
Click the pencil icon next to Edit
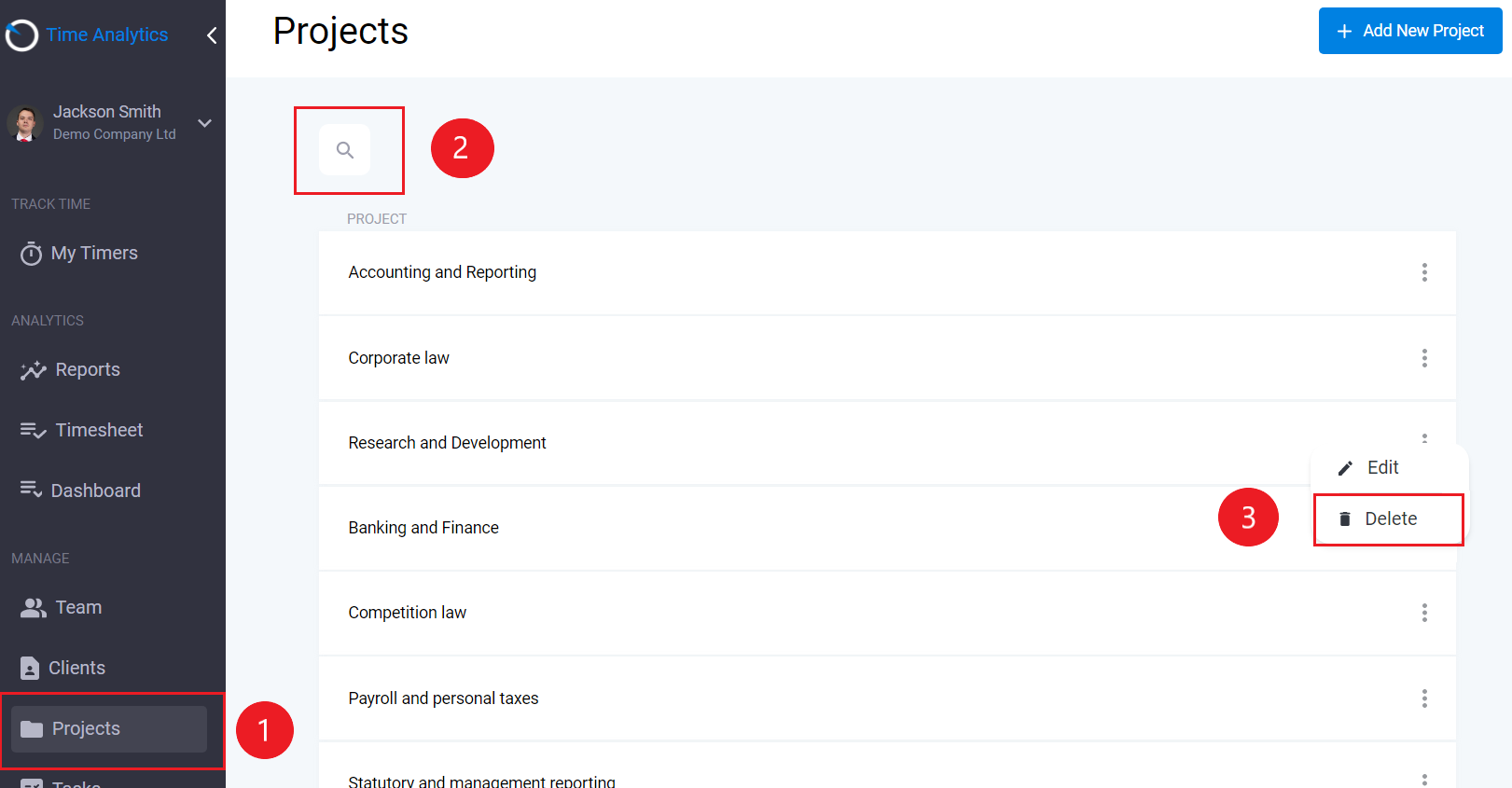point(1345,468)
